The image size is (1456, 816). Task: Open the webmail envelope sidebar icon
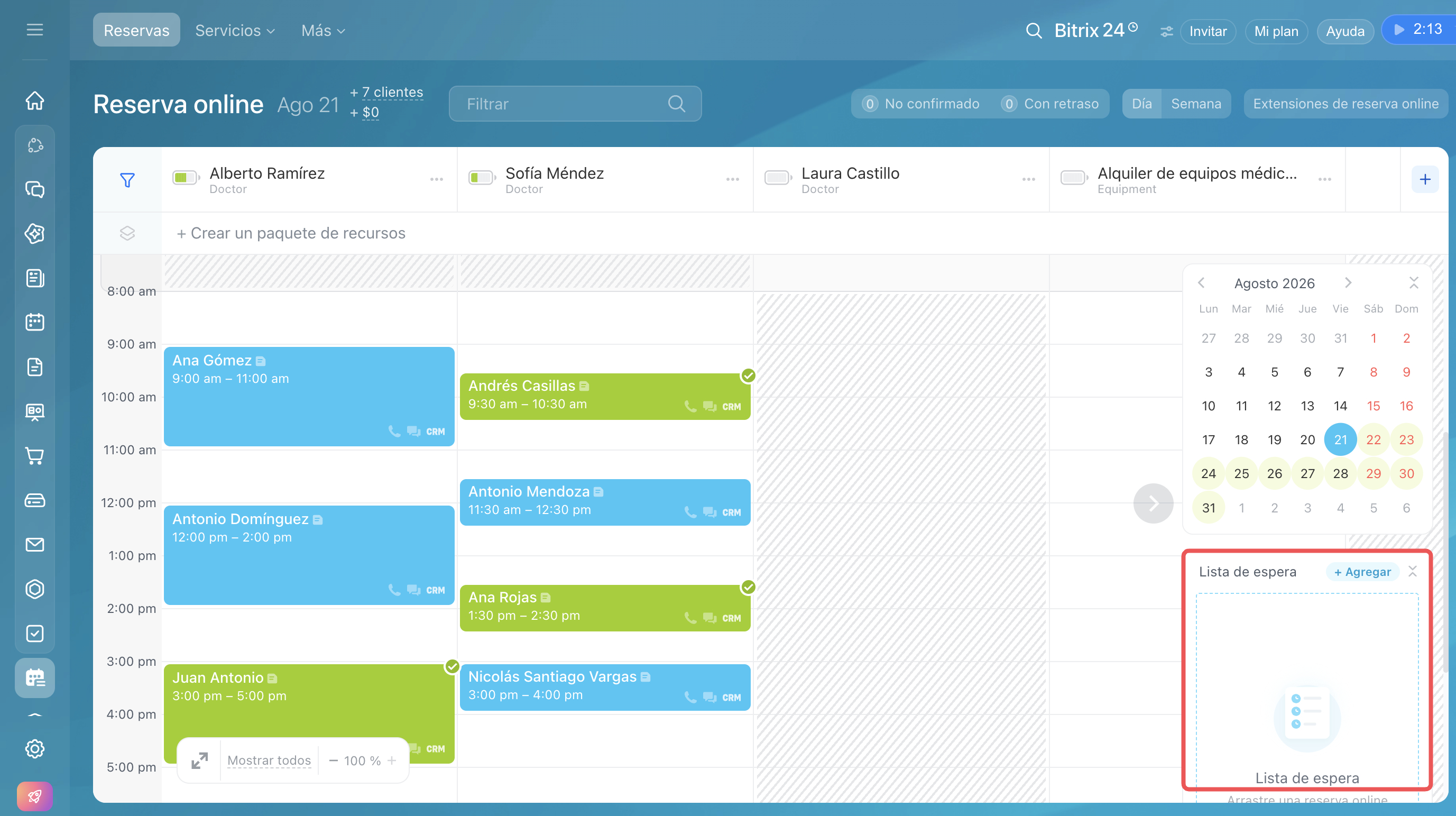pos(34,545)
